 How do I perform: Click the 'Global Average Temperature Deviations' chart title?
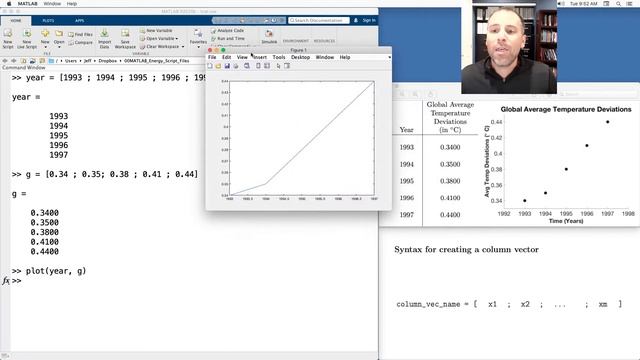click(566, 109)
